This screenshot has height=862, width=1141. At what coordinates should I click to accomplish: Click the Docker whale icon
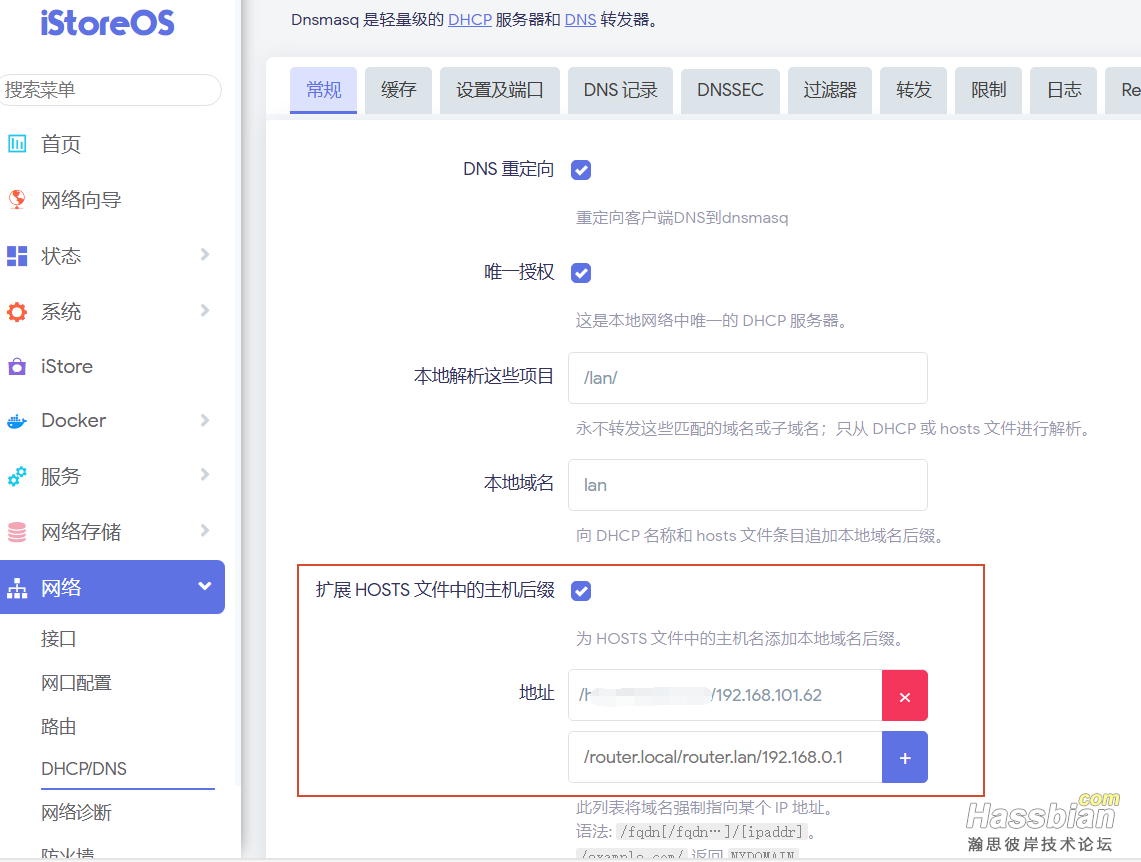17,420
